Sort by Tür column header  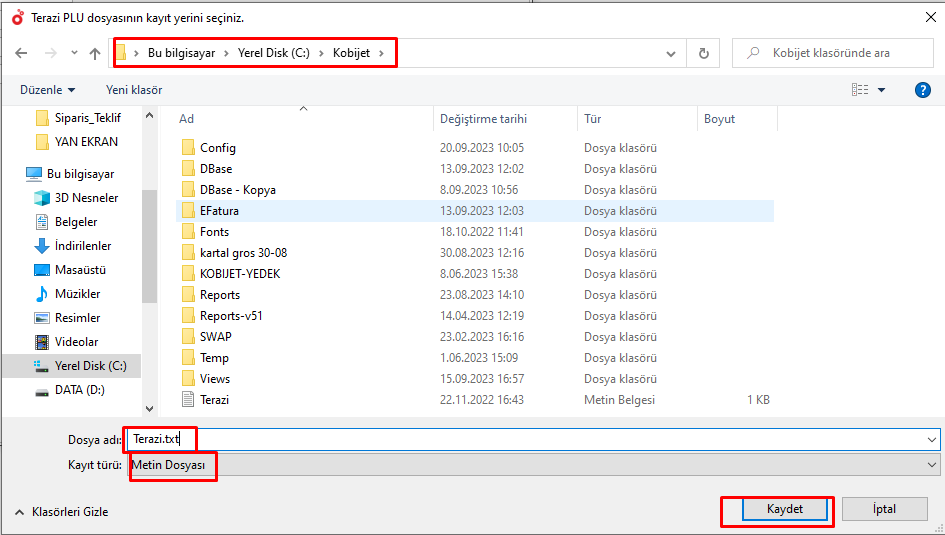592,119
